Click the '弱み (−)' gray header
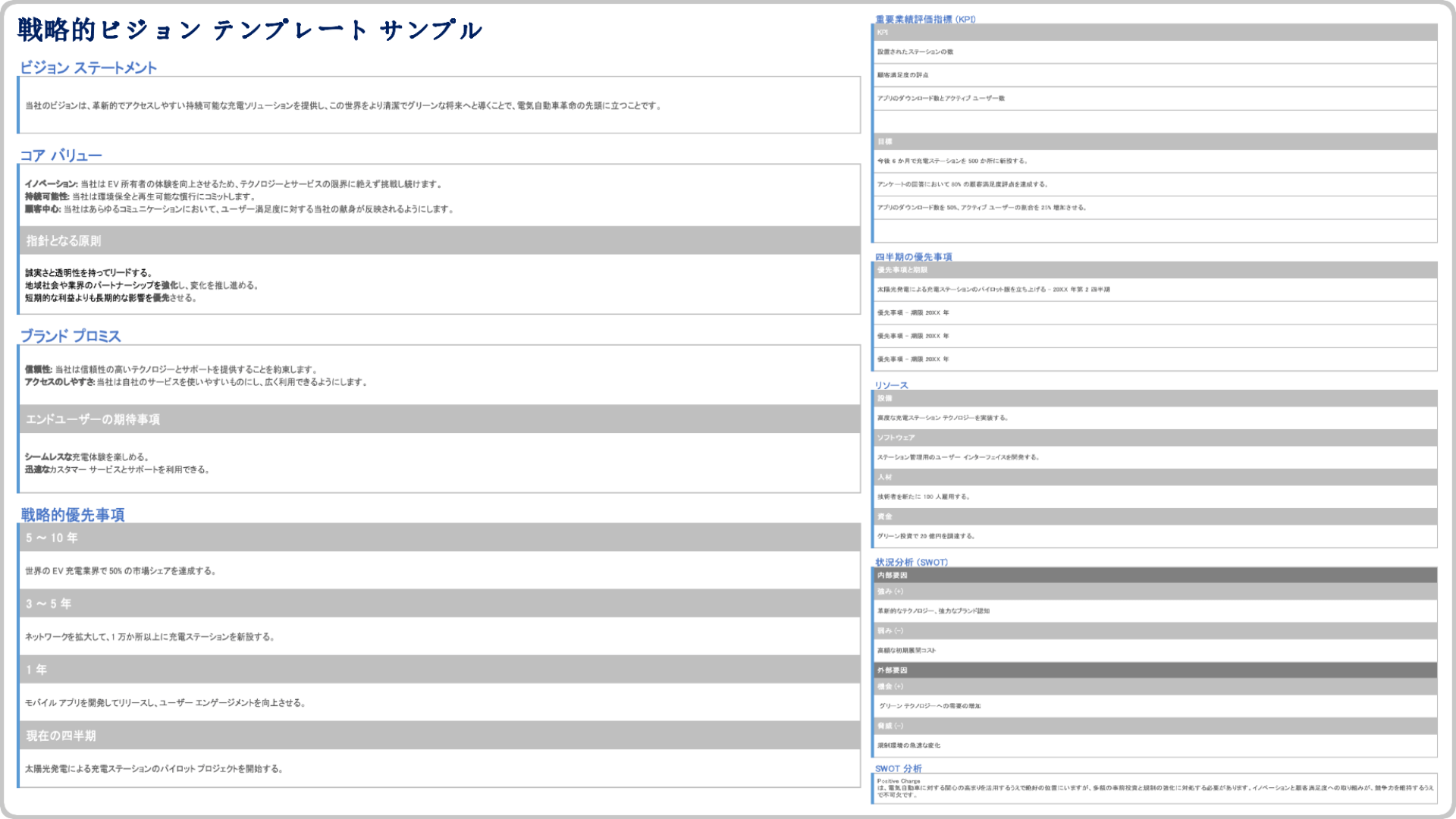The image size is (1456, 819). point(1156,631)
